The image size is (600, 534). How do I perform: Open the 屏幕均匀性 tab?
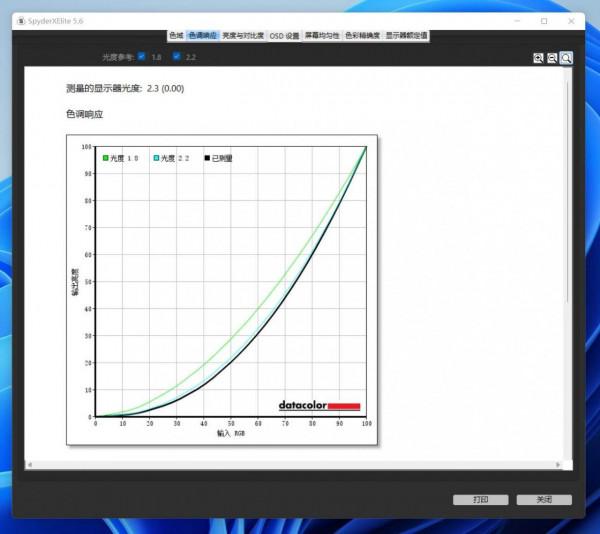pos(323,35)
